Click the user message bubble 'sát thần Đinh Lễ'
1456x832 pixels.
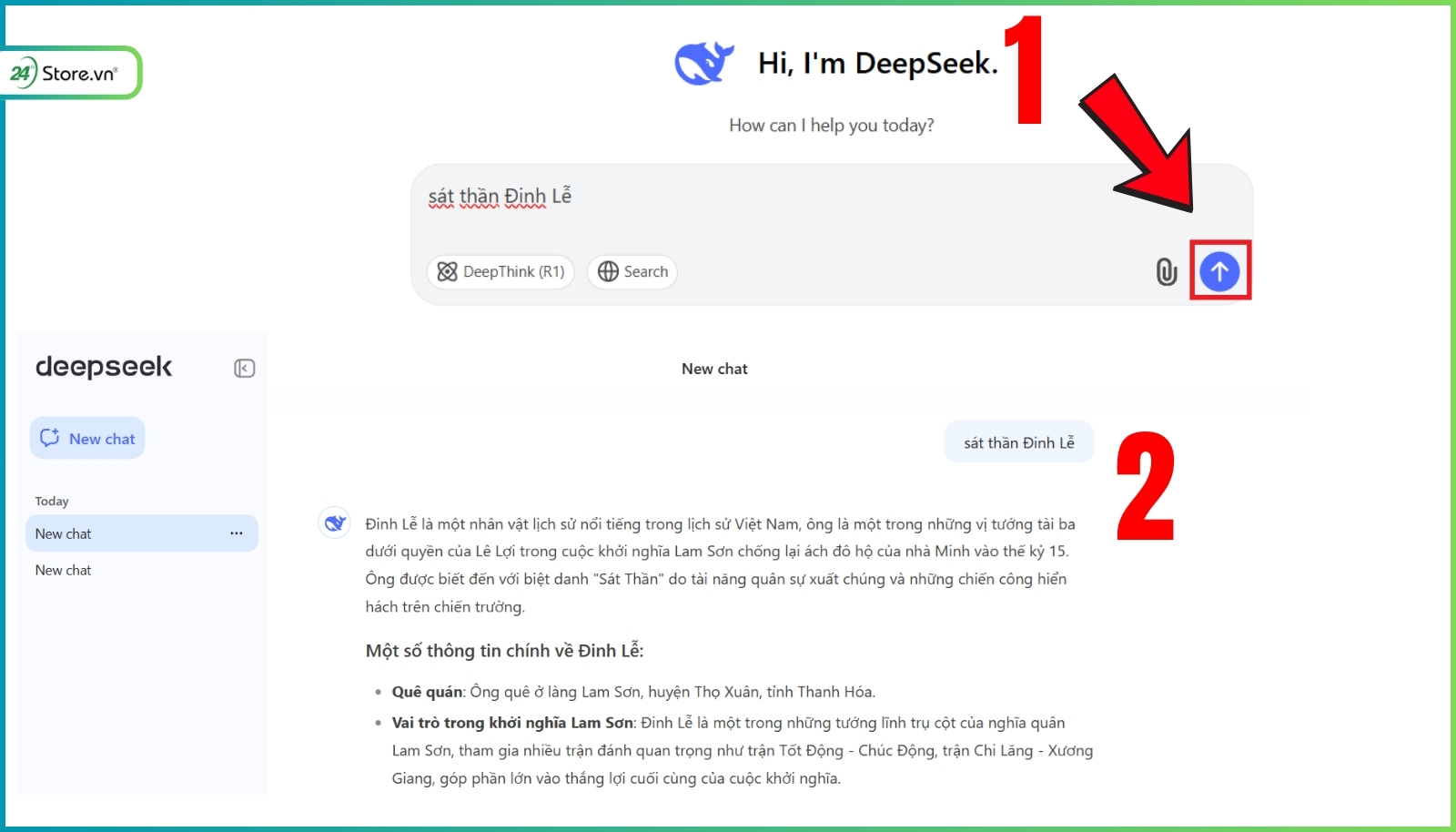pos(1018,442)
